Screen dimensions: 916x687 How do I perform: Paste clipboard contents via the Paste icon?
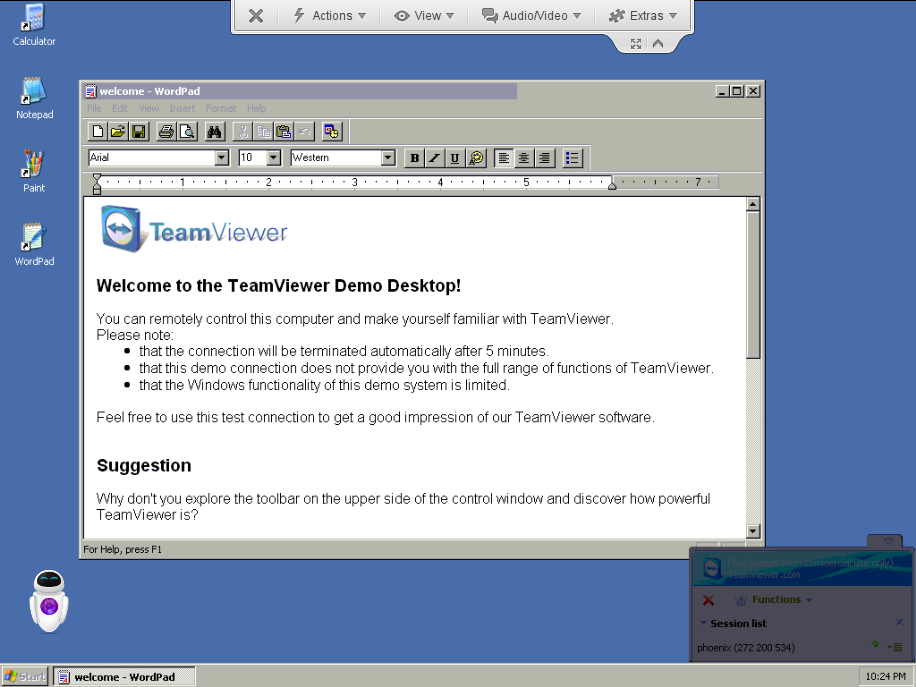pos(282,131)
